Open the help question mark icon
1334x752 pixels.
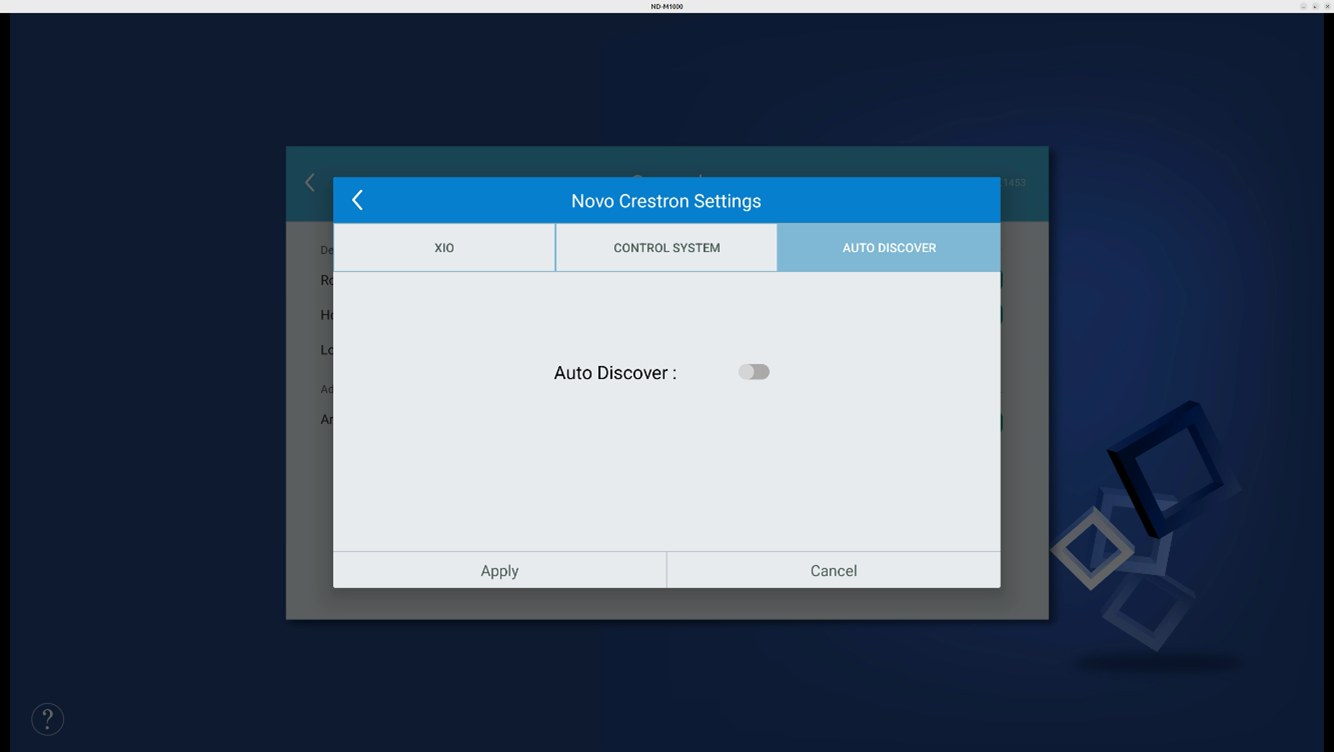click(47, 719)
